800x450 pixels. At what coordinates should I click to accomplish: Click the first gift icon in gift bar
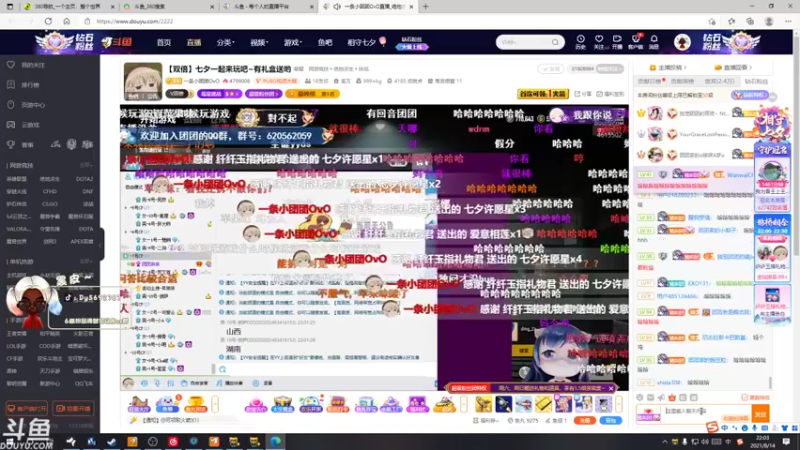coord(138,404)
